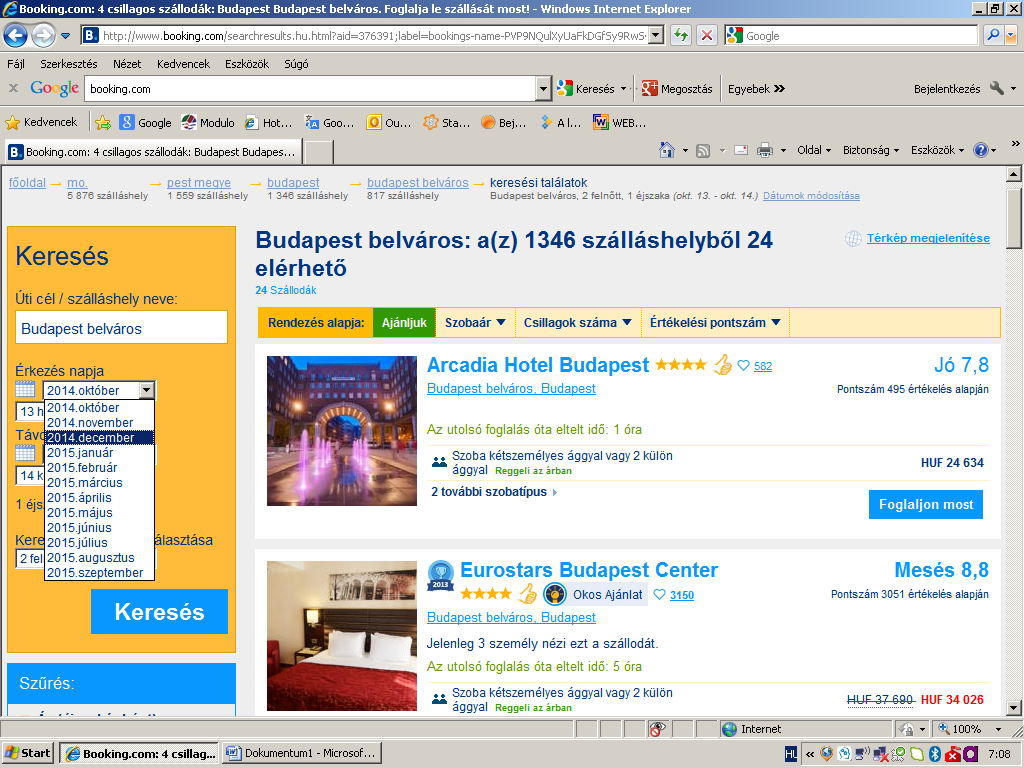Select 2015.március in month list
The height and width of the screenshot is (768, 1024).
point(99,483)
